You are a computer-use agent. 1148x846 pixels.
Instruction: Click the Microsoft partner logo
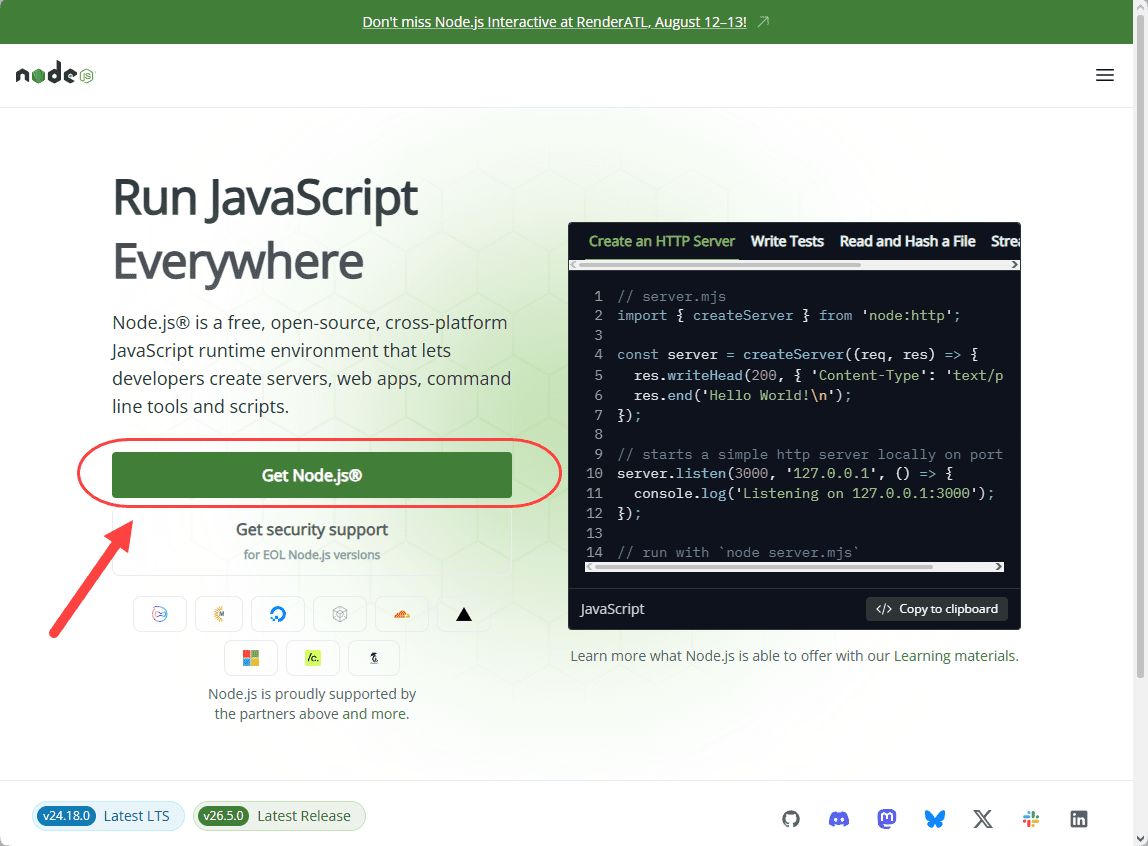251,658
